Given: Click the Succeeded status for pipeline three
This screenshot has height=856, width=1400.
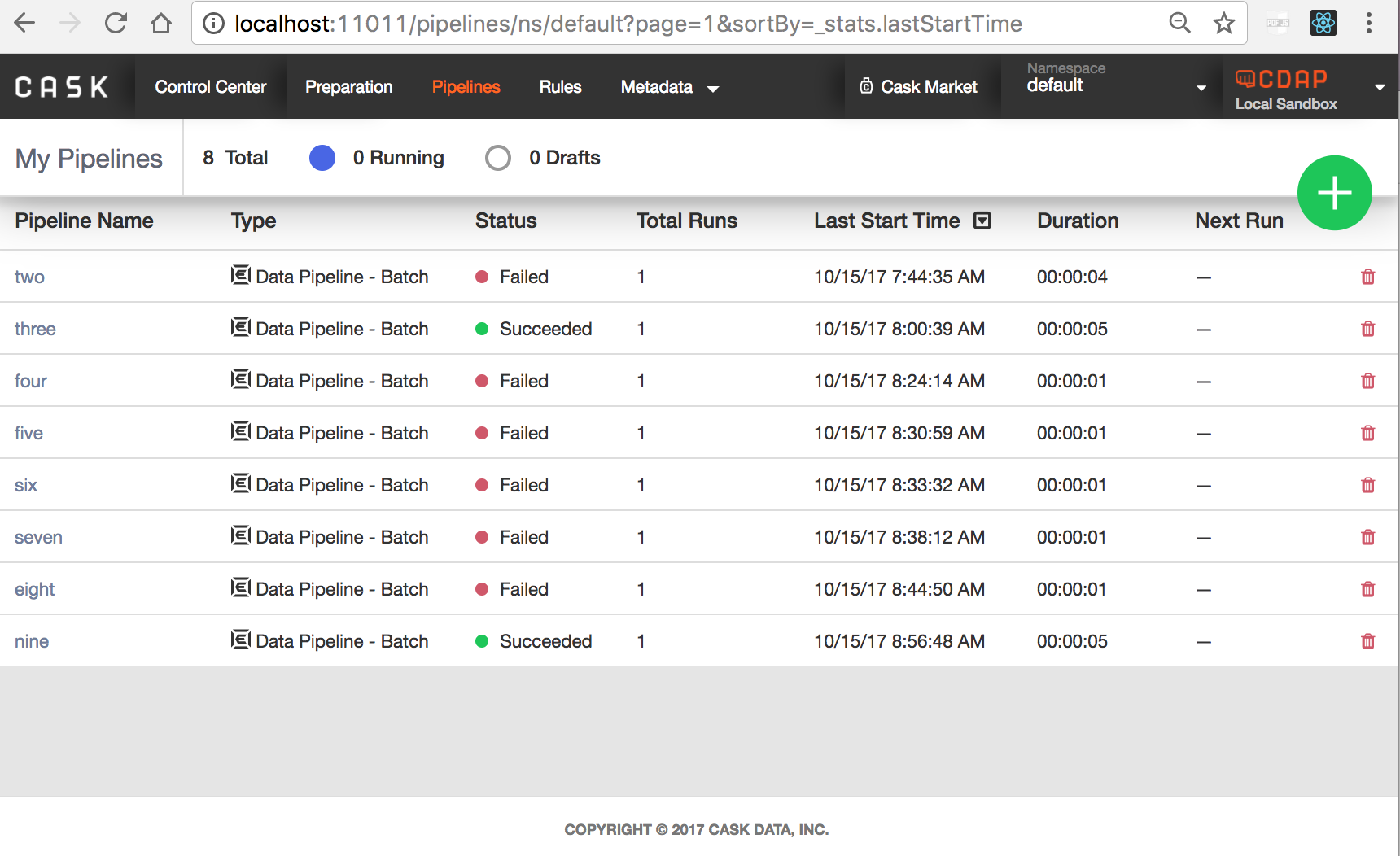Looking at the screenshot, I should (x=545, y=329).
